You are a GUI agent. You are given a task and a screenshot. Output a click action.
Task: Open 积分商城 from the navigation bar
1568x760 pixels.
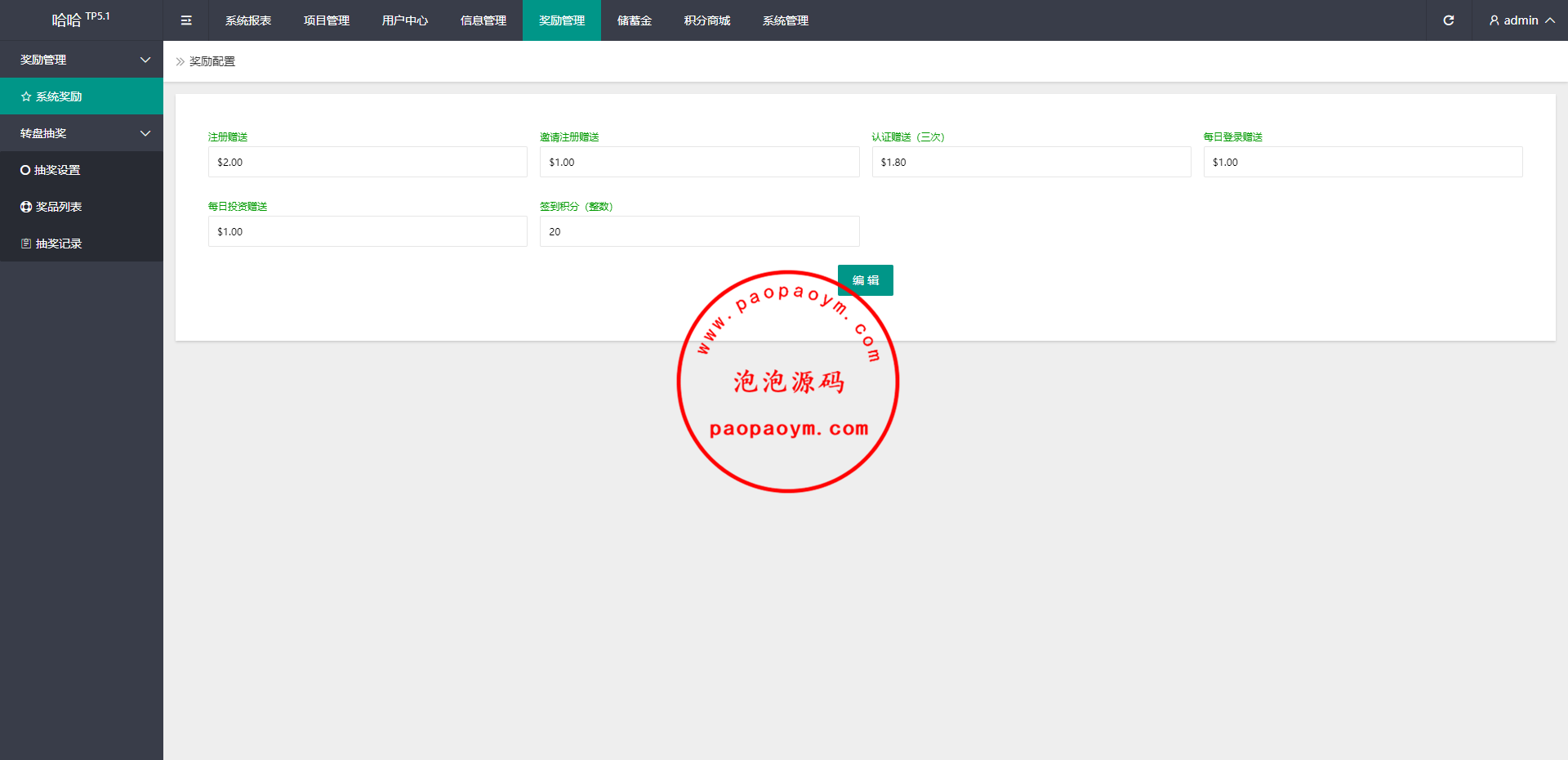click(707, 20)
